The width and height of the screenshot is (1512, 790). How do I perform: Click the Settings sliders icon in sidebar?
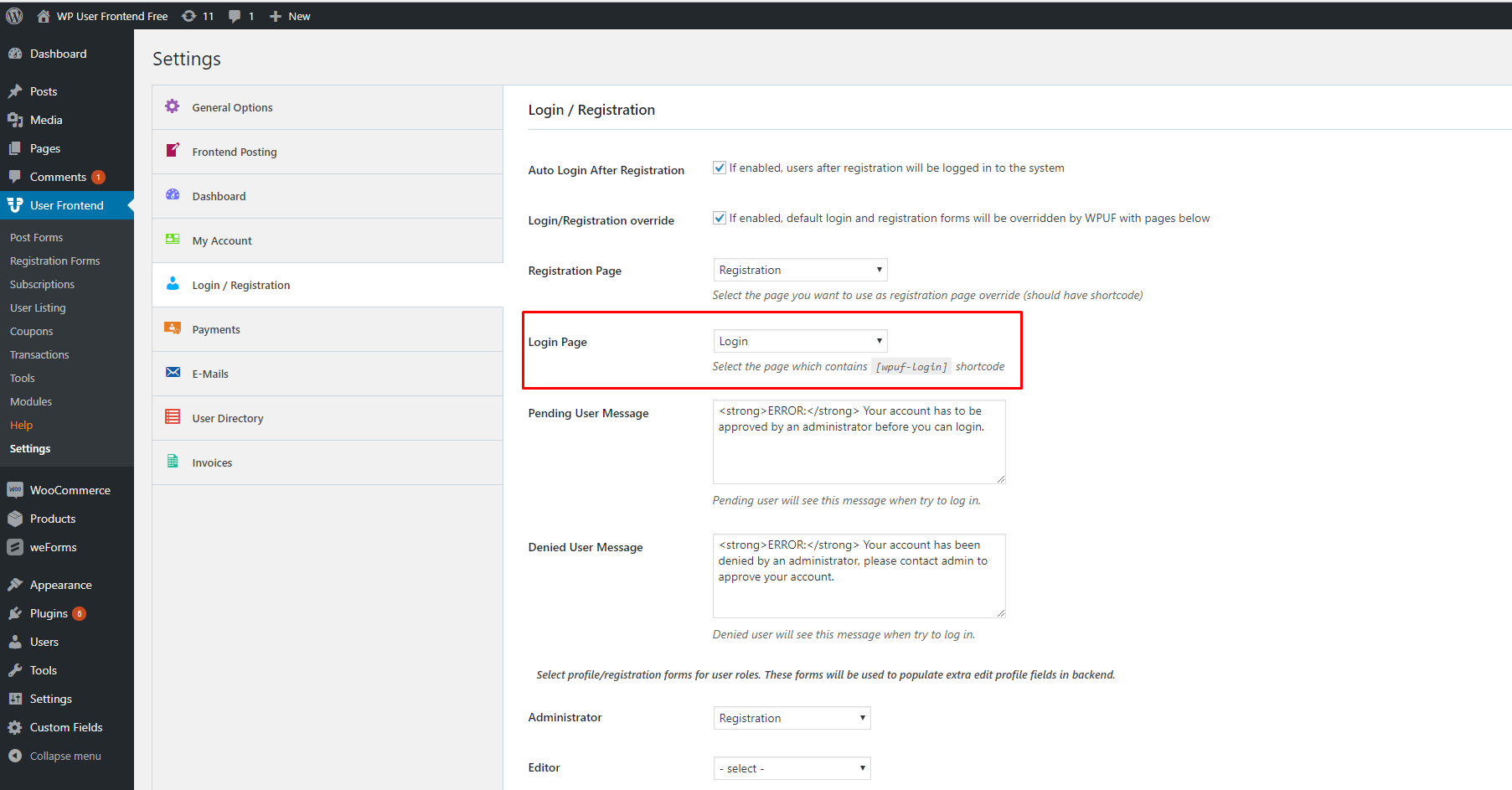pyautogui.click(x=15, y=699)
